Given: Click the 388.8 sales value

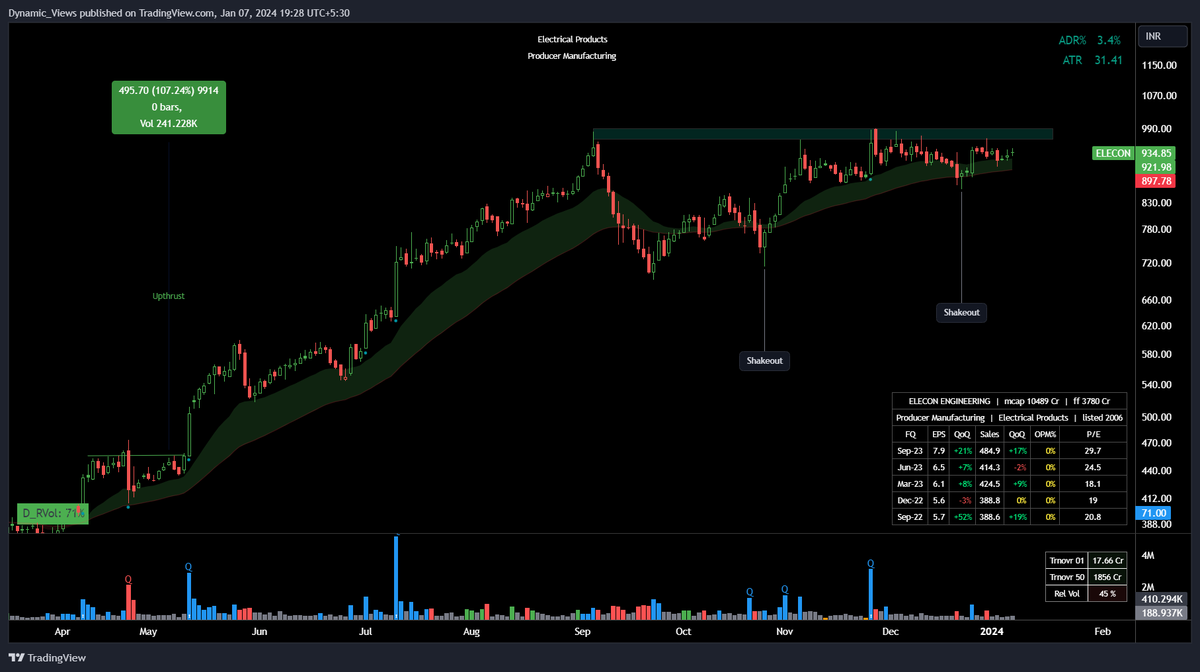Looking at the screenshot, I should click(x=990, y=500).
